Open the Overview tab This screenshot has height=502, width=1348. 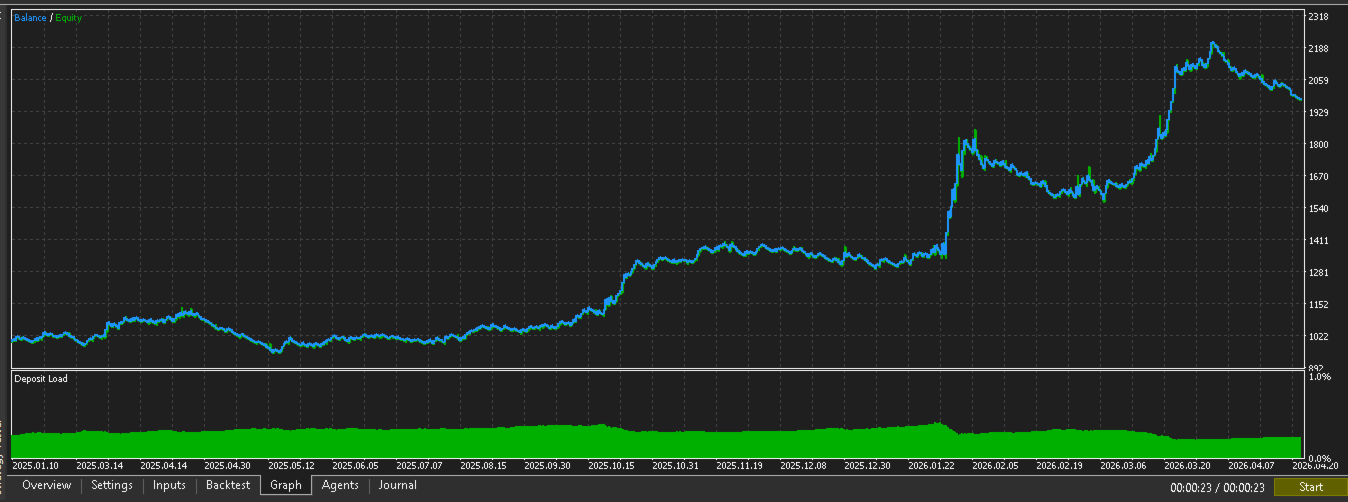(47, 485)
